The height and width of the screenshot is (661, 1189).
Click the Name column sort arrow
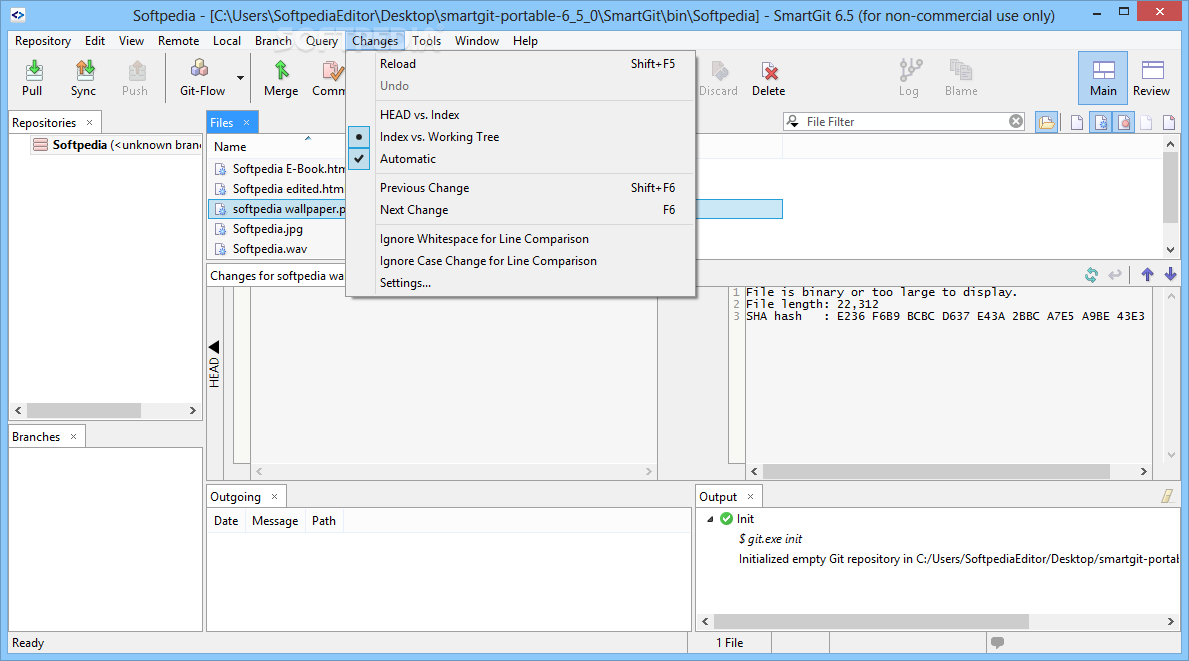point(308,138)
